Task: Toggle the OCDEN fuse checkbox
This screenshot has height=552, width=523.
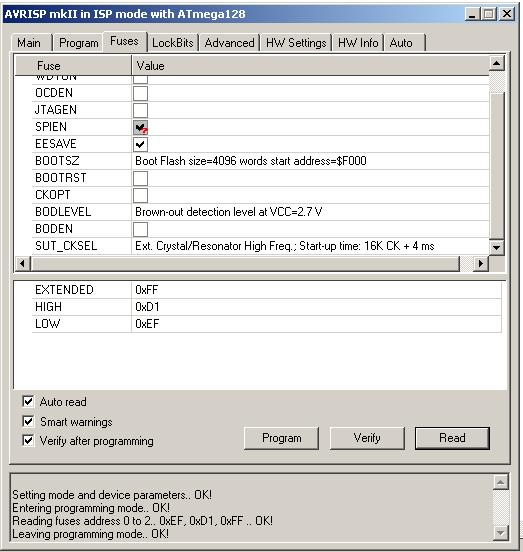Action: [x=140, y=93]
